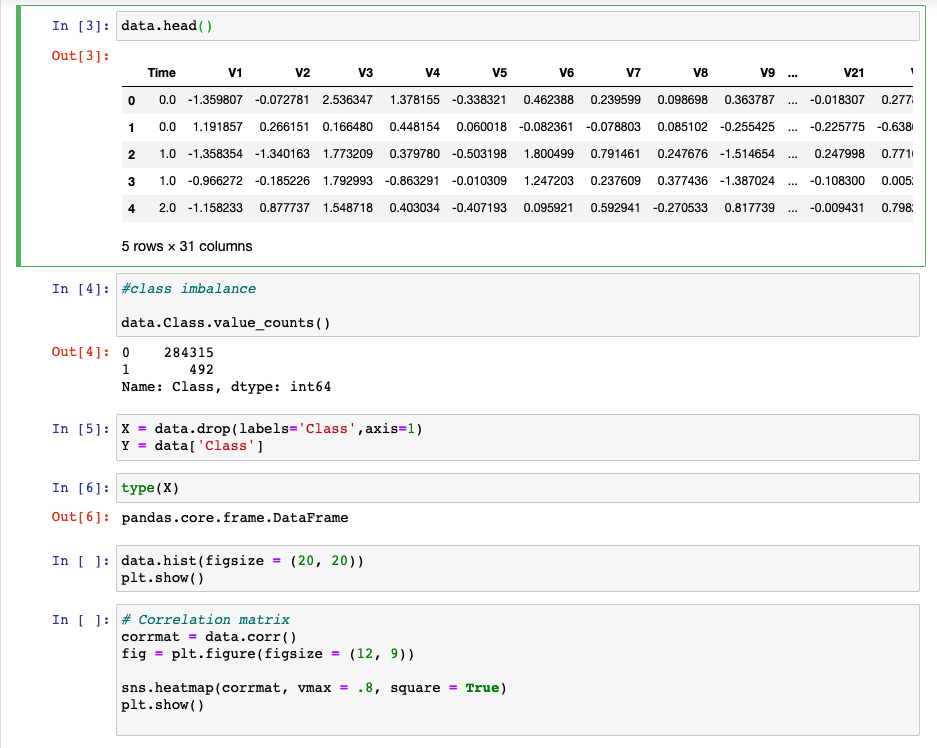
Task: Click cell value 1.191857
Action: click(x=218, y=127)
